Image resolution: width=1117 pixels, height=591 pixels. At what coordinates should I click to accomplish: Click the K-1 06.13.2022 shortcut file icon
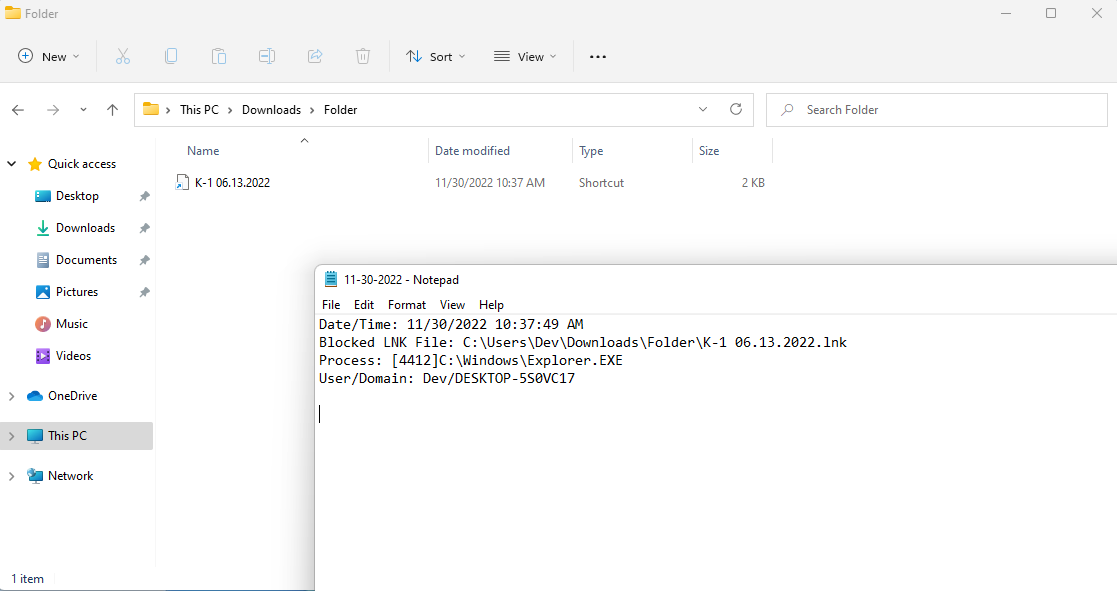(x=182, y=182)
